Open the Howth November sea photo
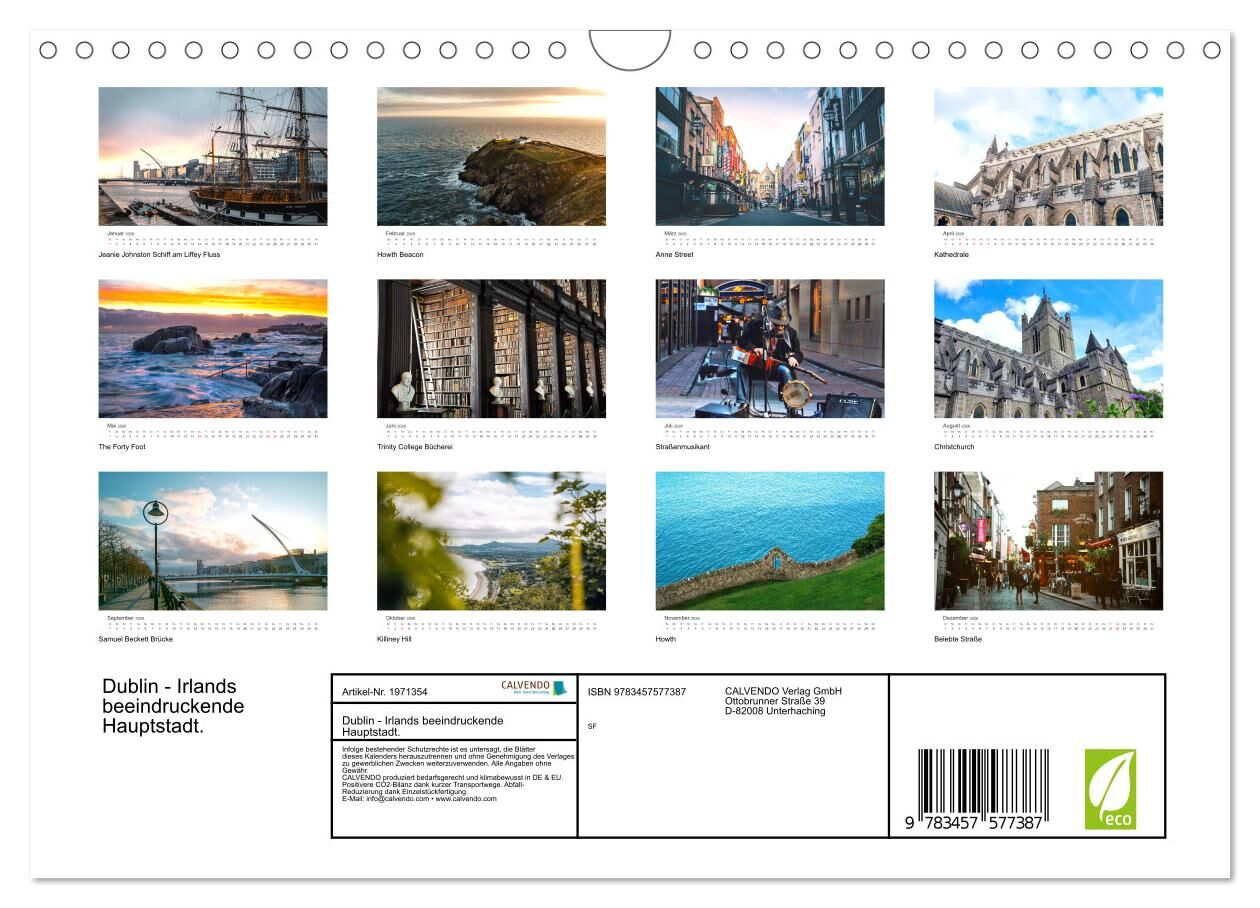 point(769,540)
